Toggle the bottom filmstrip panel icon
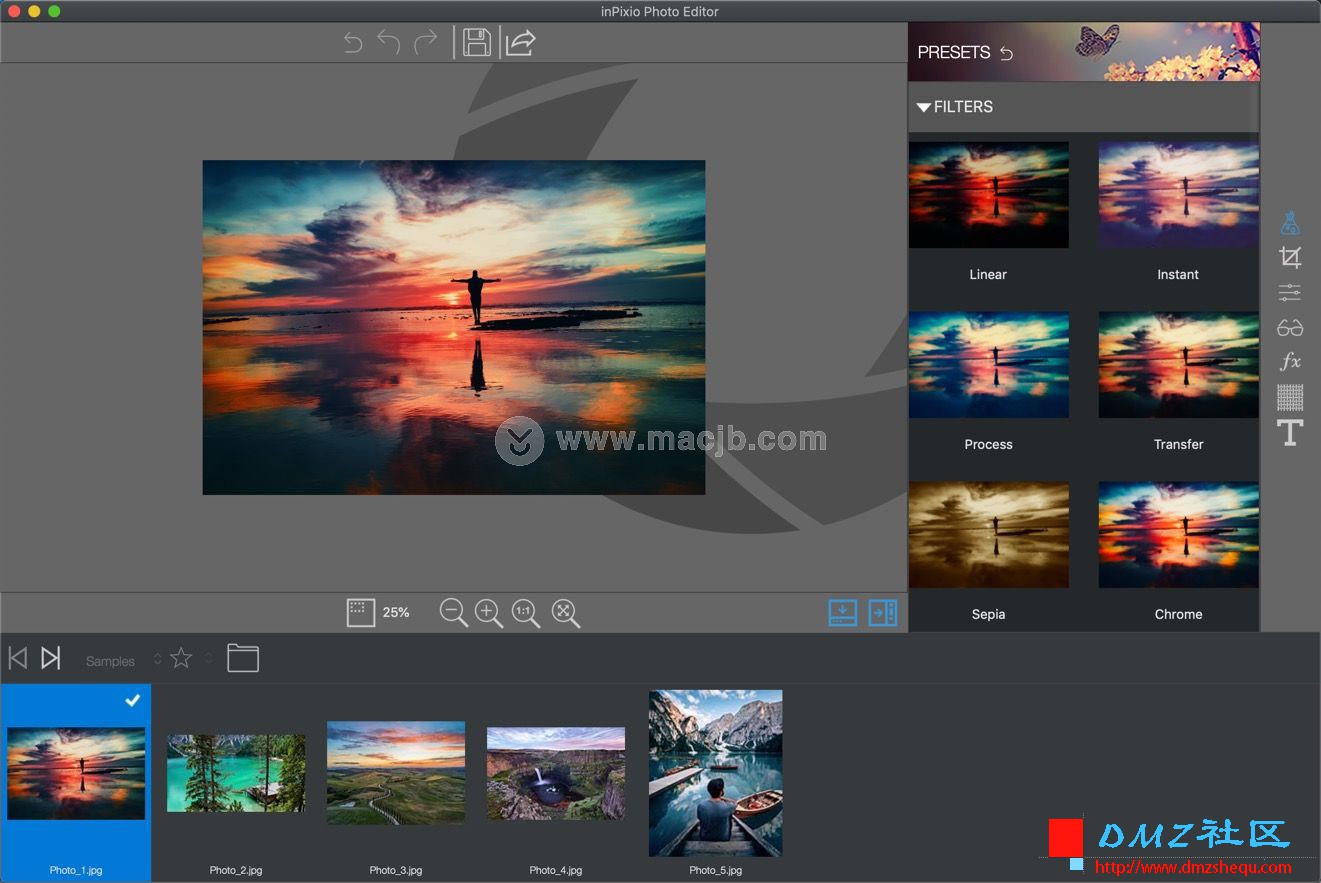The image size is (1321, 883). [x=843, y=612]
